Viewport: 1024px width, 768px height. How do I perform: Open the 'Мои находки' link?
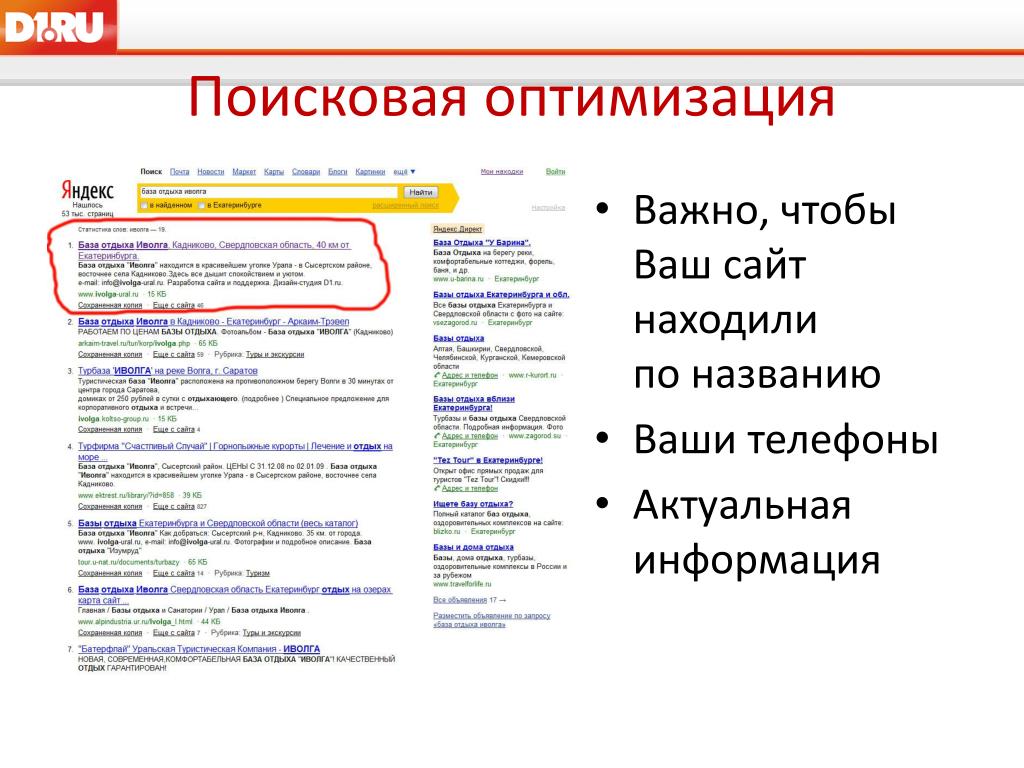point(502,172)
